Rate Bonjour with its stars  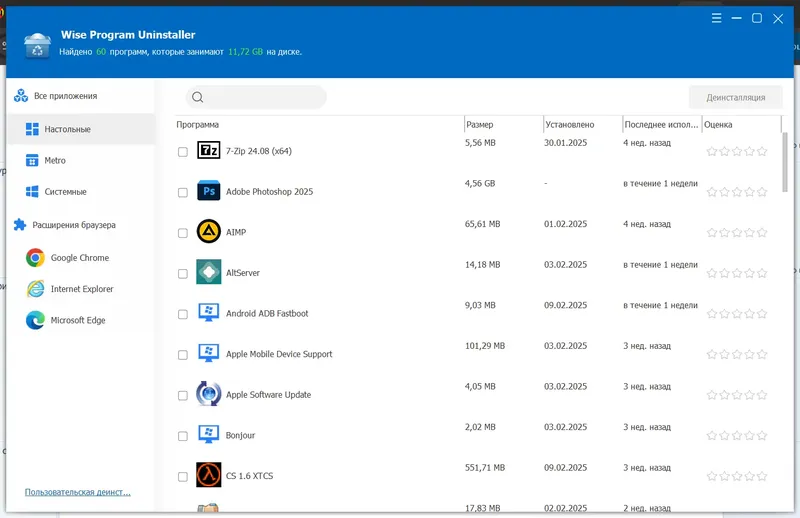pyautogui.click(x=737, y=435)
